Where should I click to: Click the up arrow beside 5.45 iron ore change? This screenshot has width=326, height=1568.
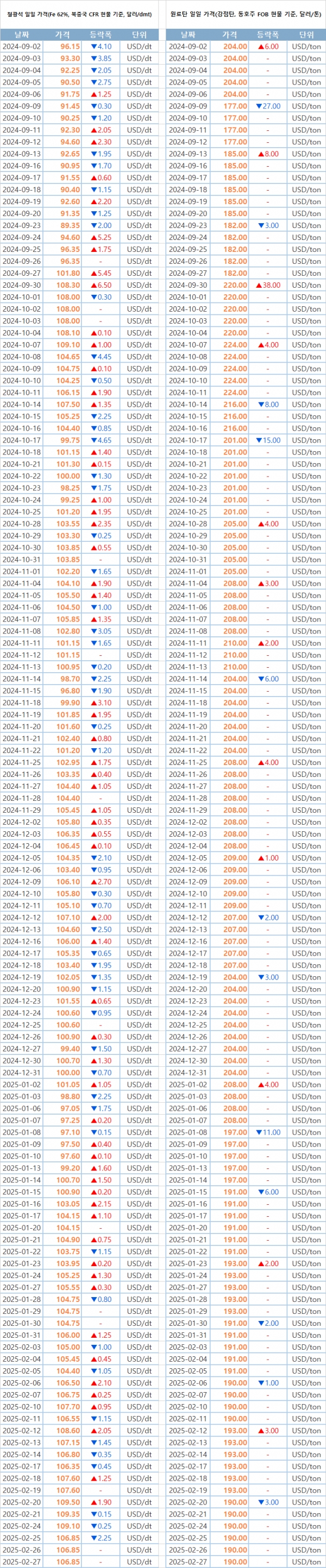(x=94, y=273)
